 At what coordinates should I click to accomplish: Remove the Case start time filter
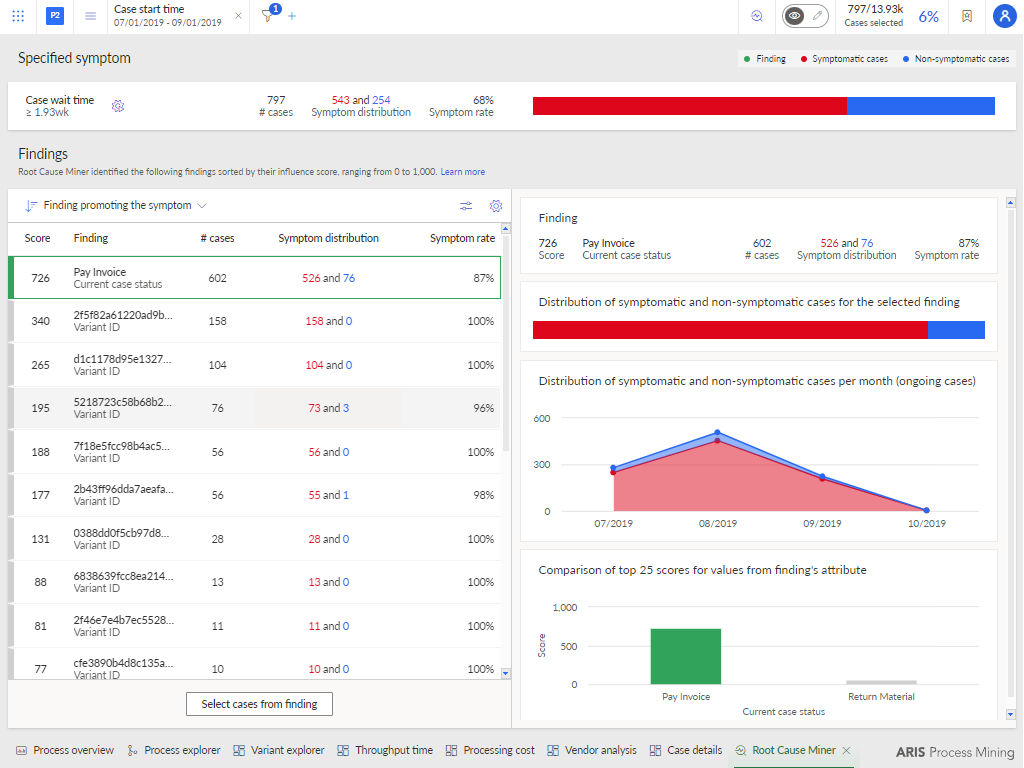[x=238, y=16]
